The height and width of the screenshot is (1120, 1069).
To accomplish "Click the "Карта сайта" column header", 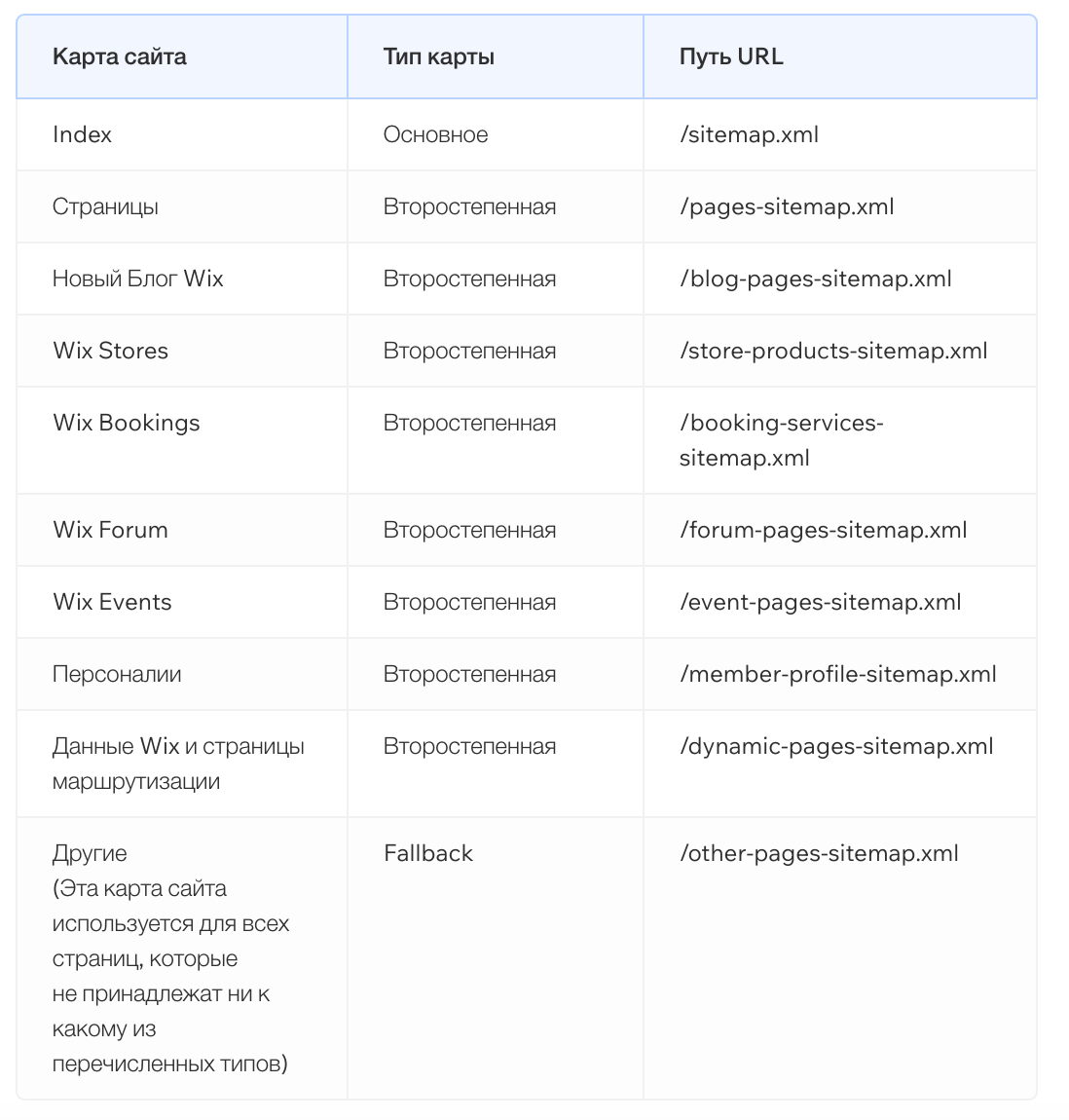I will (119, 56).
